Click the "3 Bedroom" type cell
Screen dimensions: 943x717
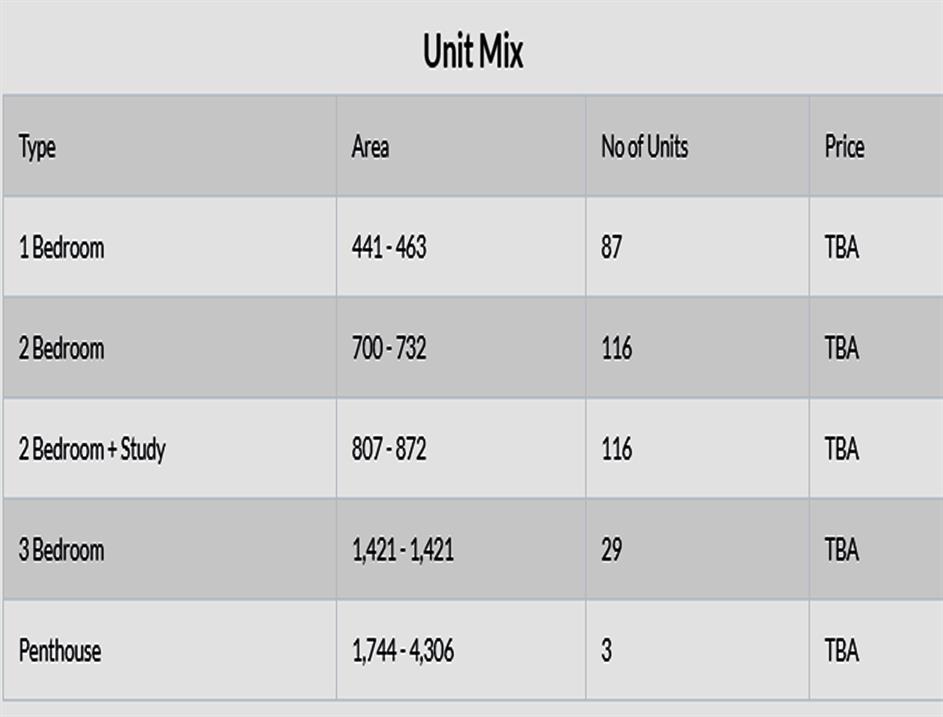click(61, 550)
